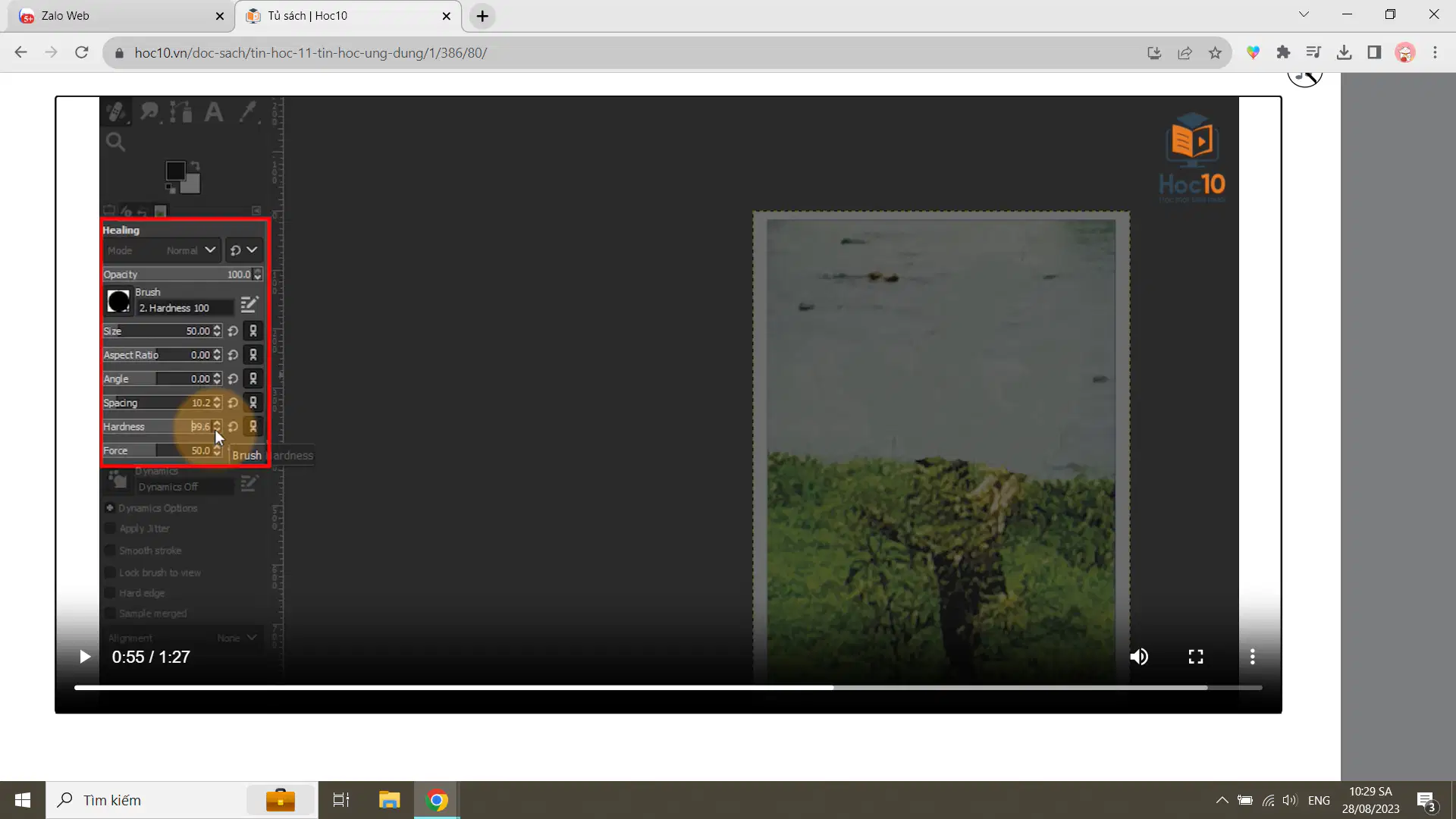Open File Explorer from the taskbar
Viewport: 1456px width, 819px height.
(389, 800)
